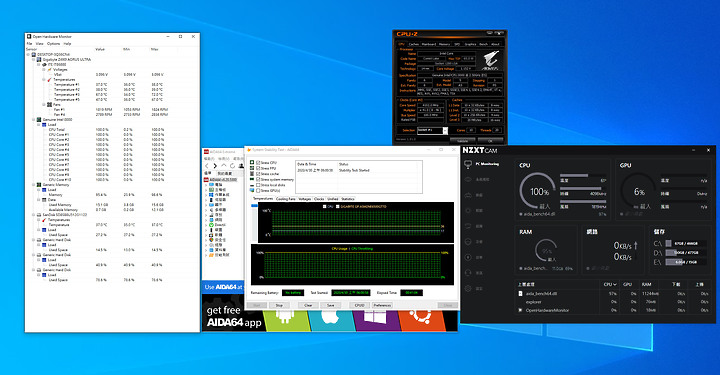Click the Save button in System Stability Test

[x=331, y=305]
